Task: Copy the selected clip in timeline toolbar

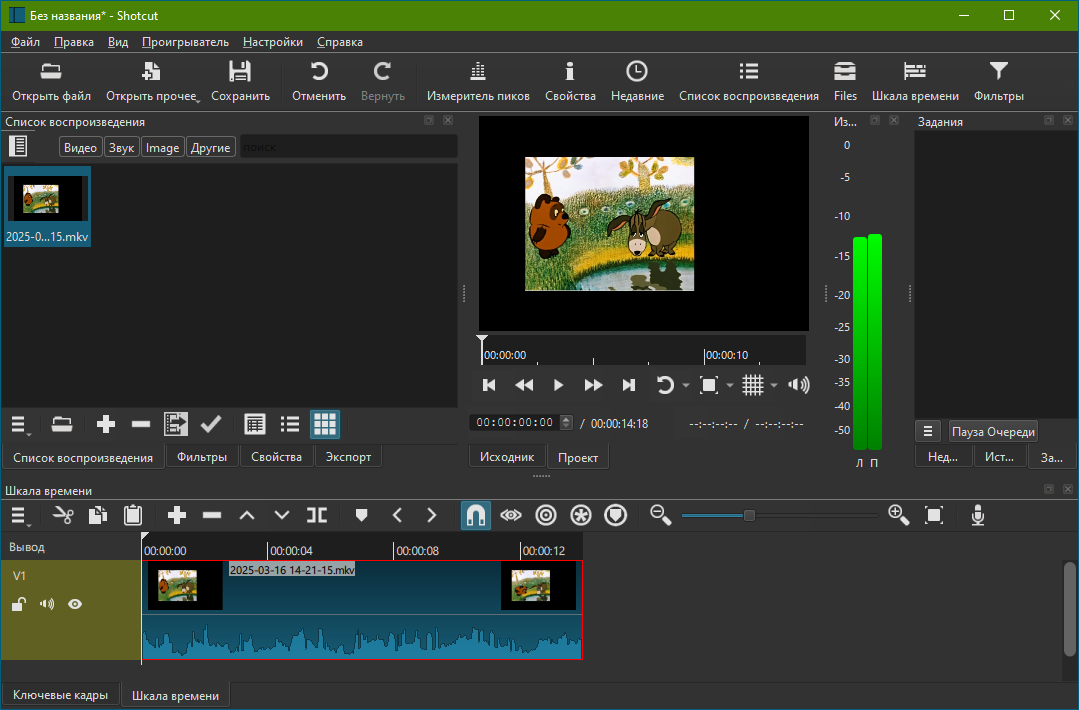Action: pyautogui.click(x=98, y=515)
